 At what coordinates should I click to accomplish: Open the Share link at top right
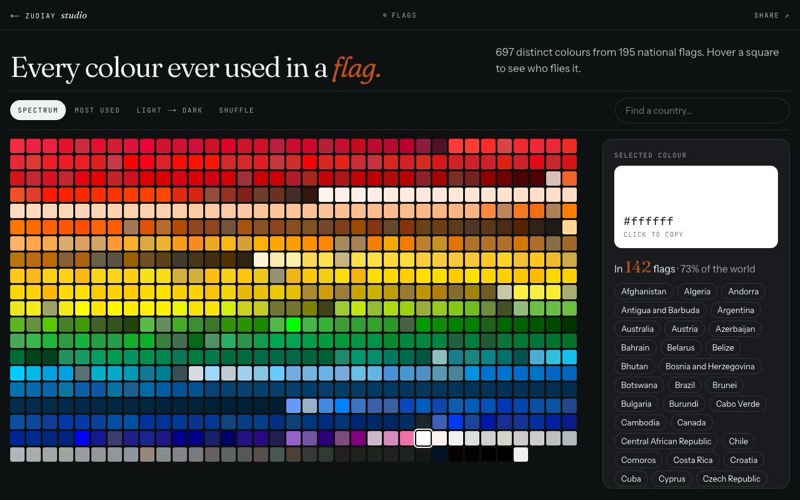click(771, 16)
